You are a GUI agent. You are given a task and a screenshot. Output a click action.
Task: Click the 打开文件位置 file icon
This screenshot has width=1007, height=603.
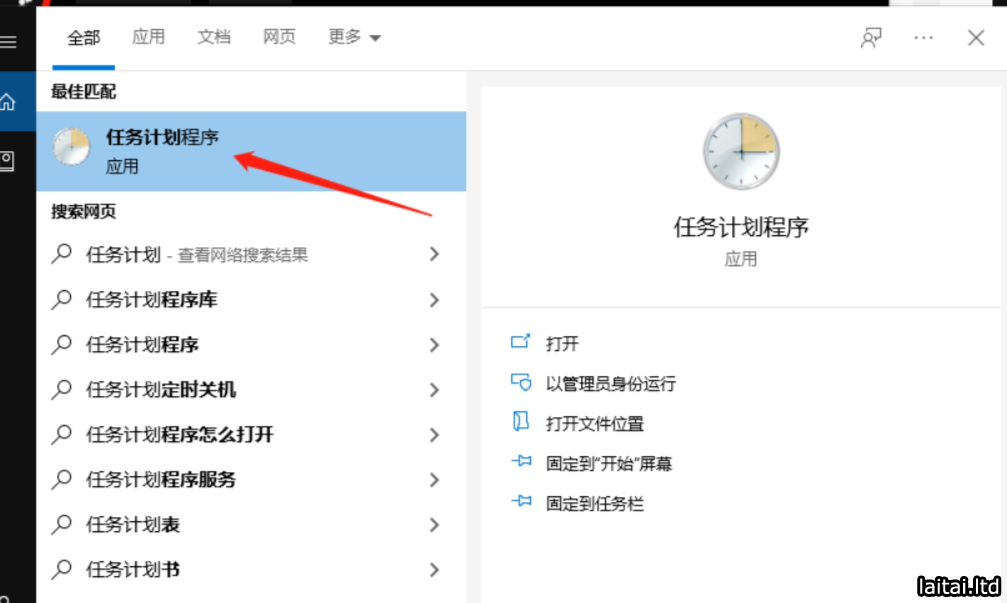(520, 422)
